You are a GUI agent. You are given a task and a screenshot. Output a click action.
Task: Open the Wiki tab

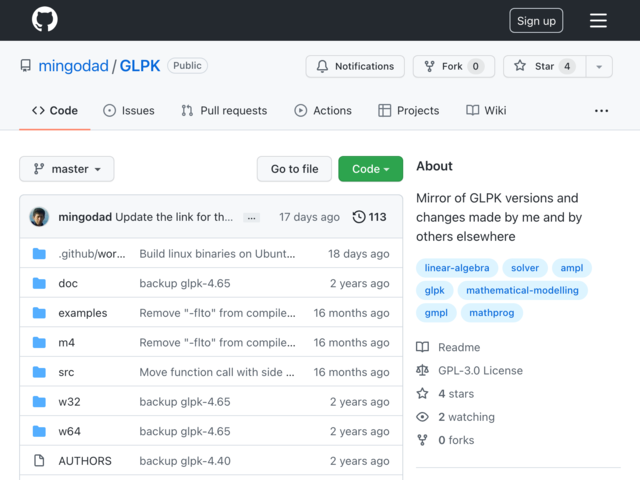point(486,111)
